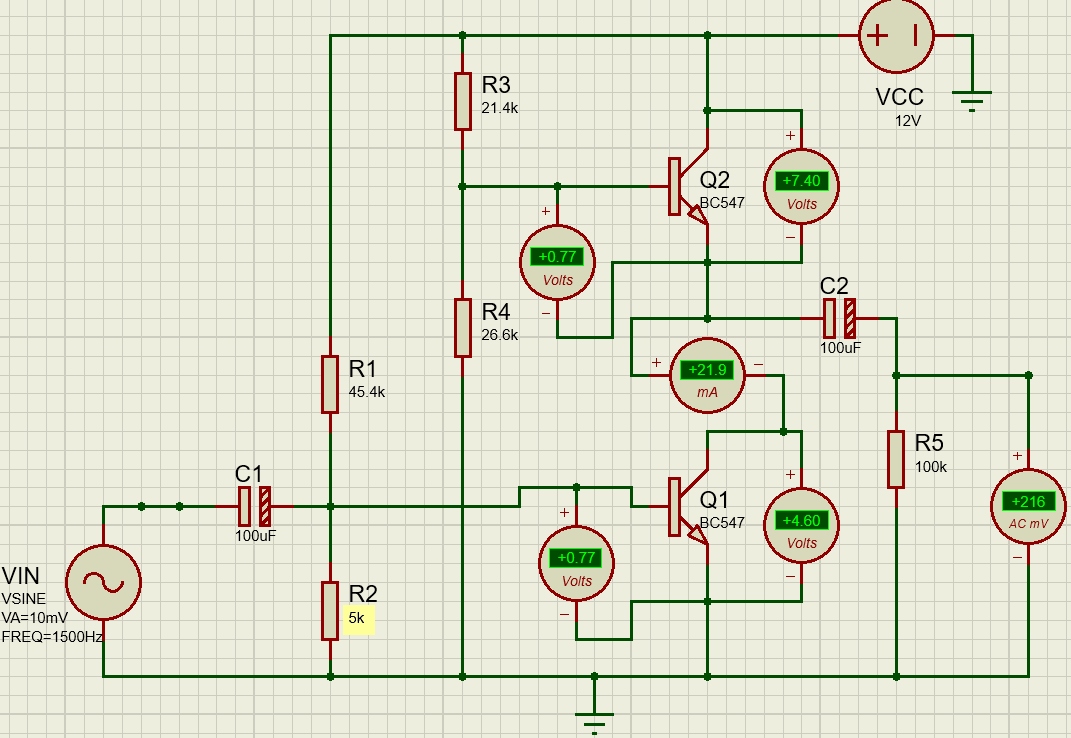This screenshot has width=1071, height=738.
Task: Click the R5 reference label
Action: coord(929,443)
